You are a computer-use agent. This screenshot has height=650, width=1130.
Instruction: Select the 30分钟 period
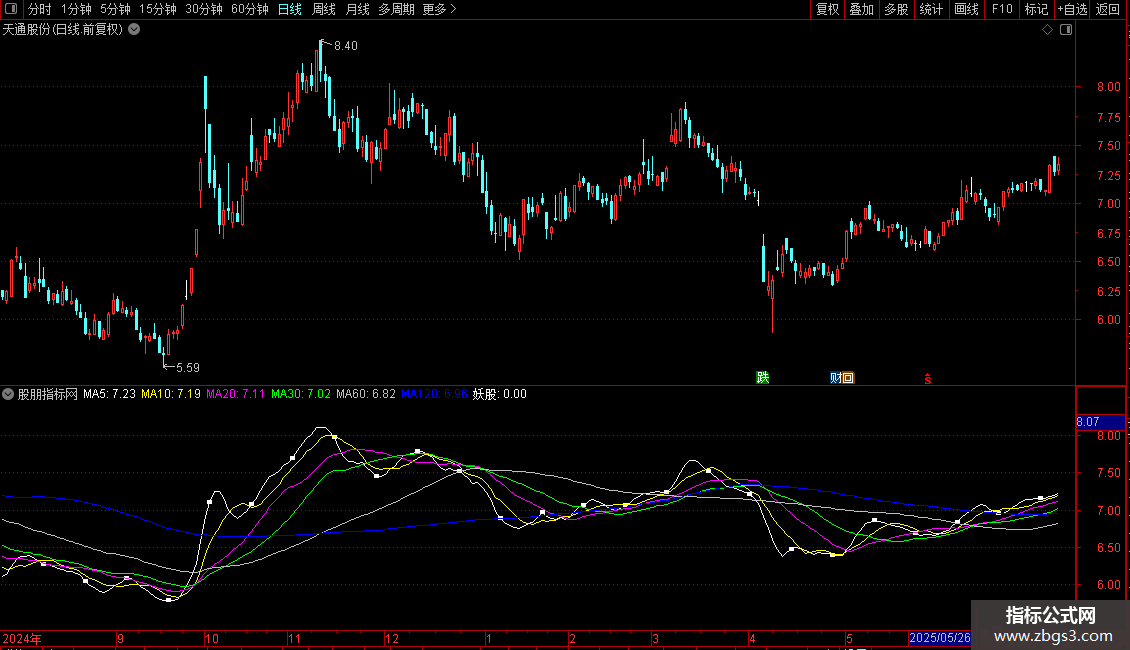point(204,9)
